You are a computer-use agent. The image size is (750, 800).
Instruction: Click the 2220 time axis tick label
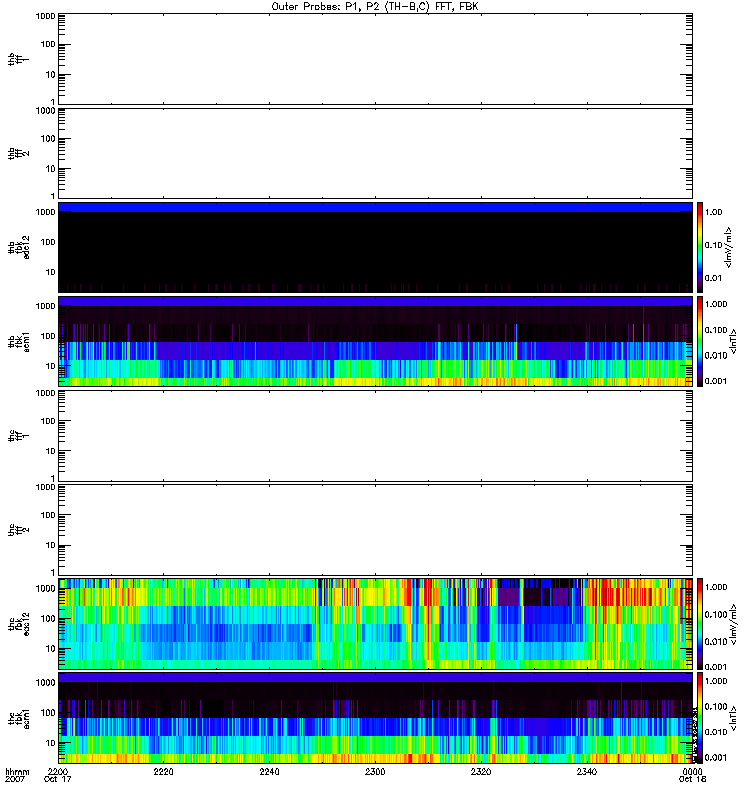[164, 772]
